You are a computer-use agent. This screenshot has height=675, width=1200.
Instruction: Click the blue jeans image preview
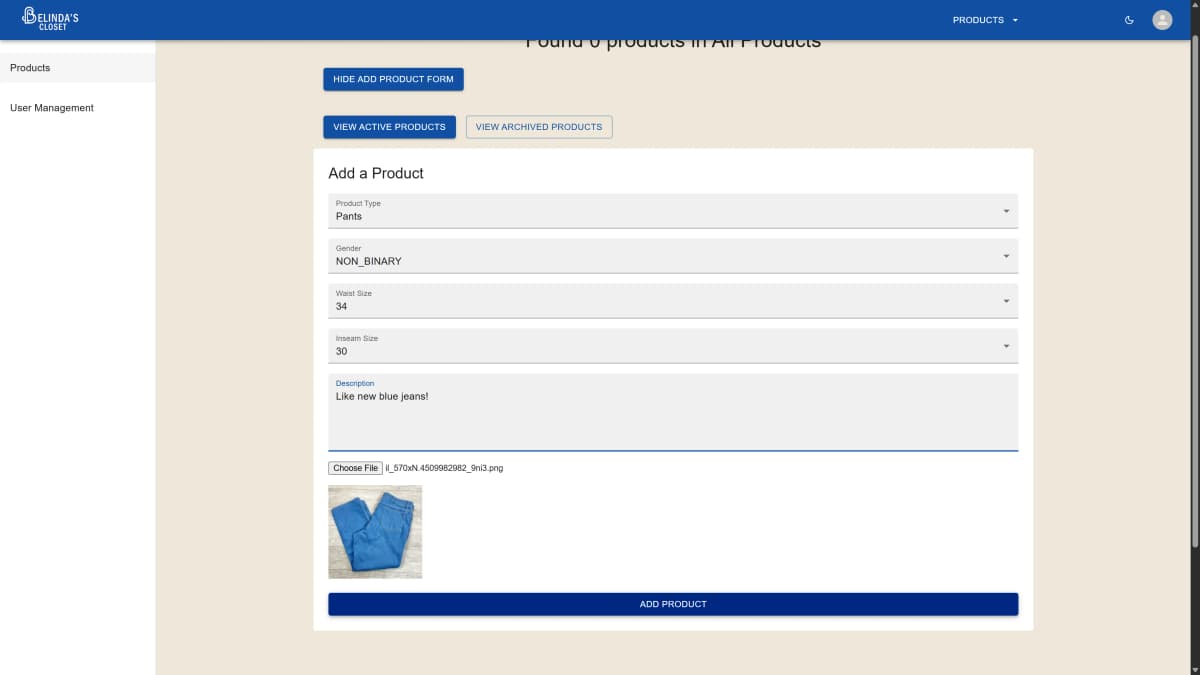[375, 532]
